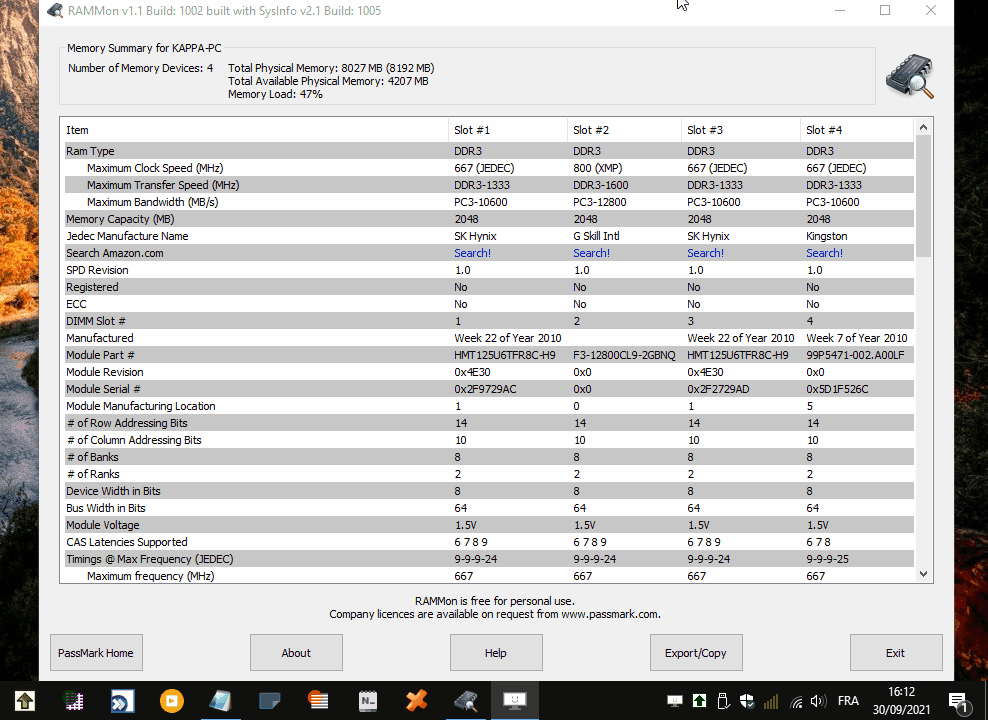Click the G Skill Intl manufacturer cell
Viewport: 988px width, 720px height.
[596, 236]
